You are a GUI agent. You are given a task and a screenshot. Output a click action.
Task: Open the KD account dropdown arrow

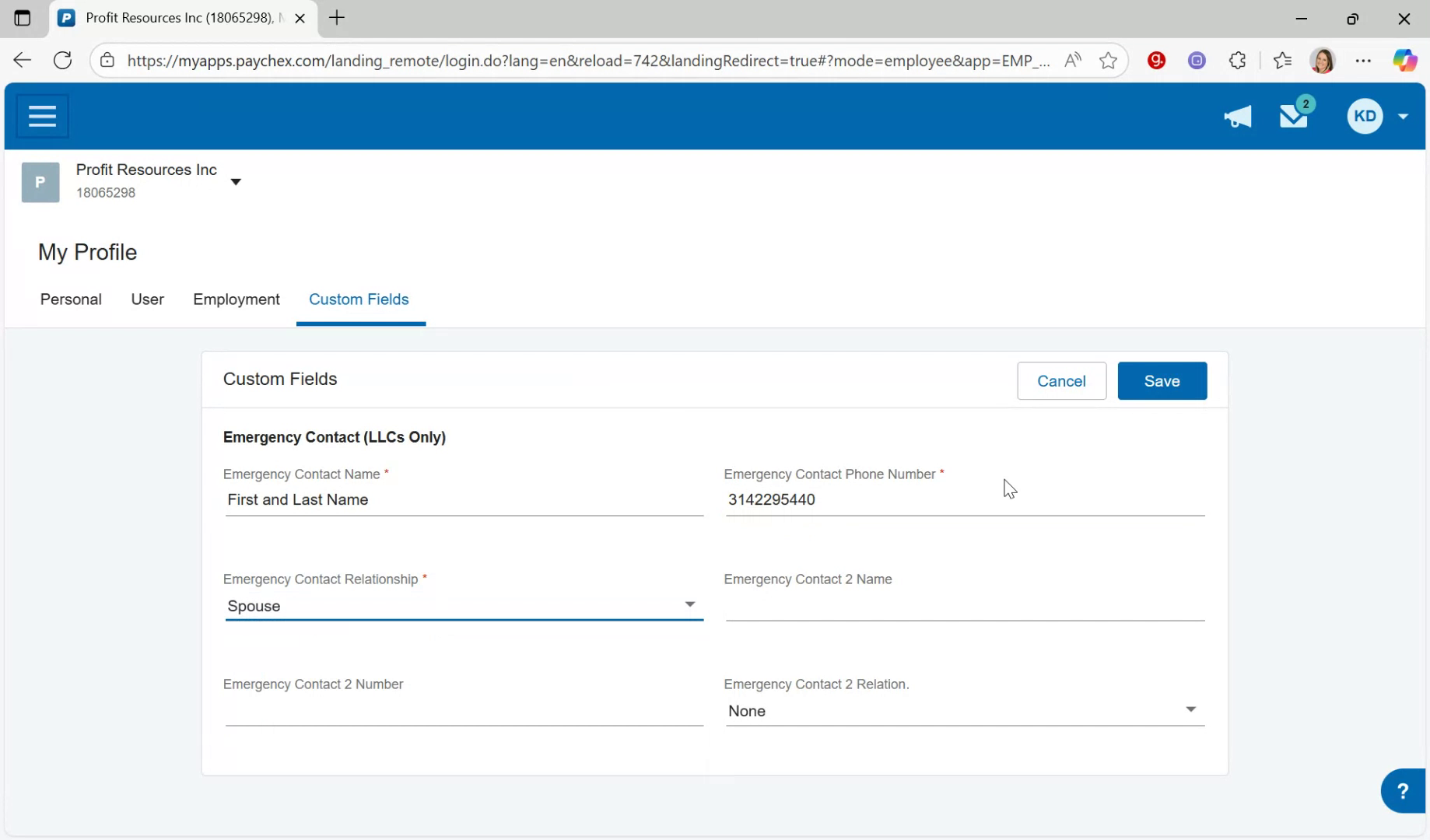(x=1403, y=116)
